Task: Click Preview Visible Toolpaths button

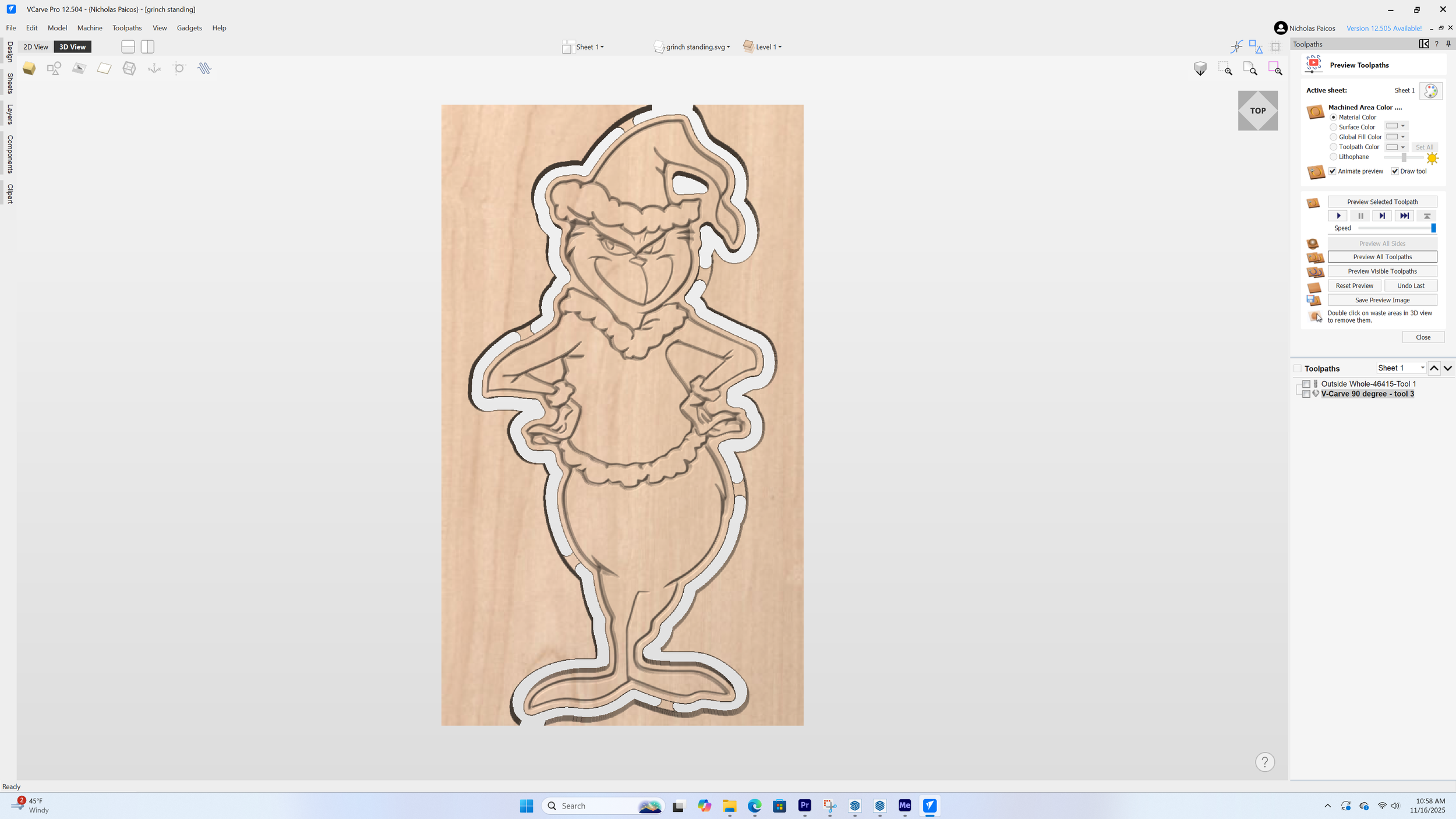Action: (1382, 271)
